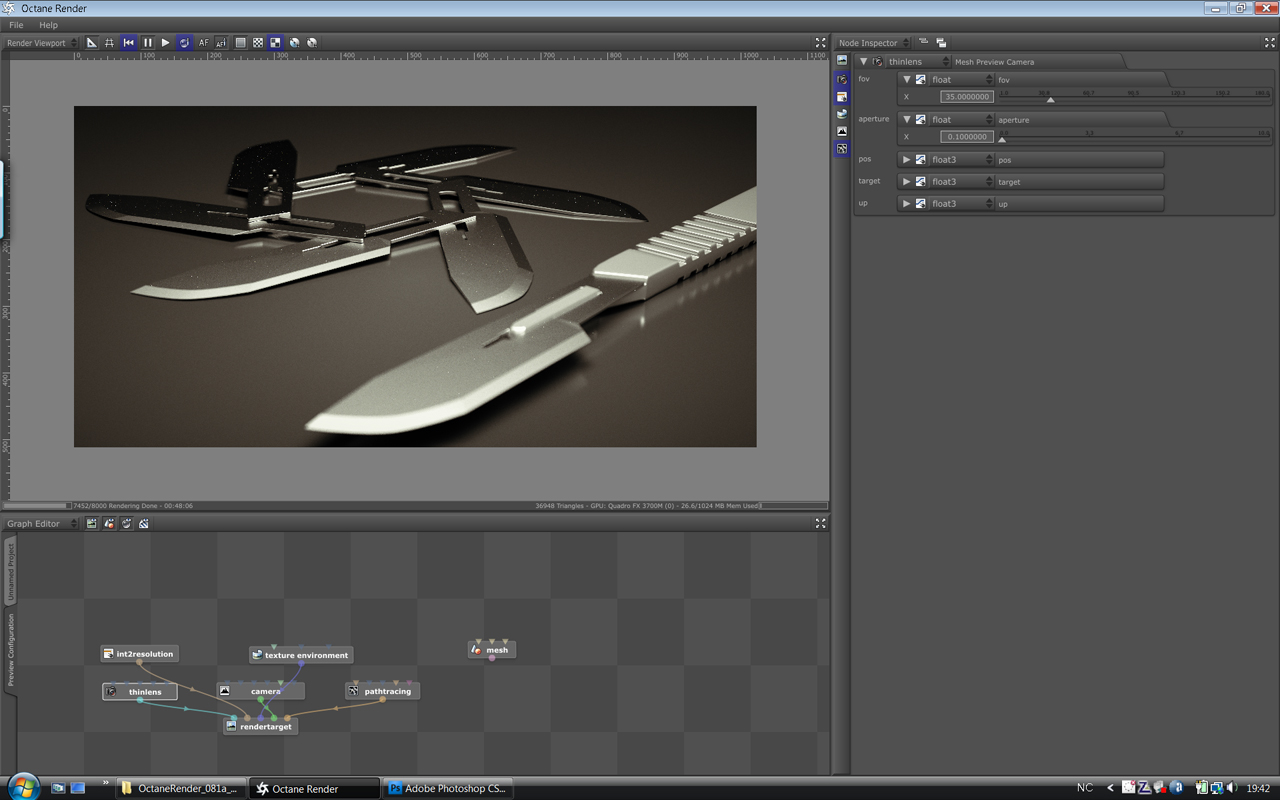Image resolution: width=1280 pixels, height=800 pixels.
Task: Select the thinlens node in graph
Action: [x=140, y=691]
